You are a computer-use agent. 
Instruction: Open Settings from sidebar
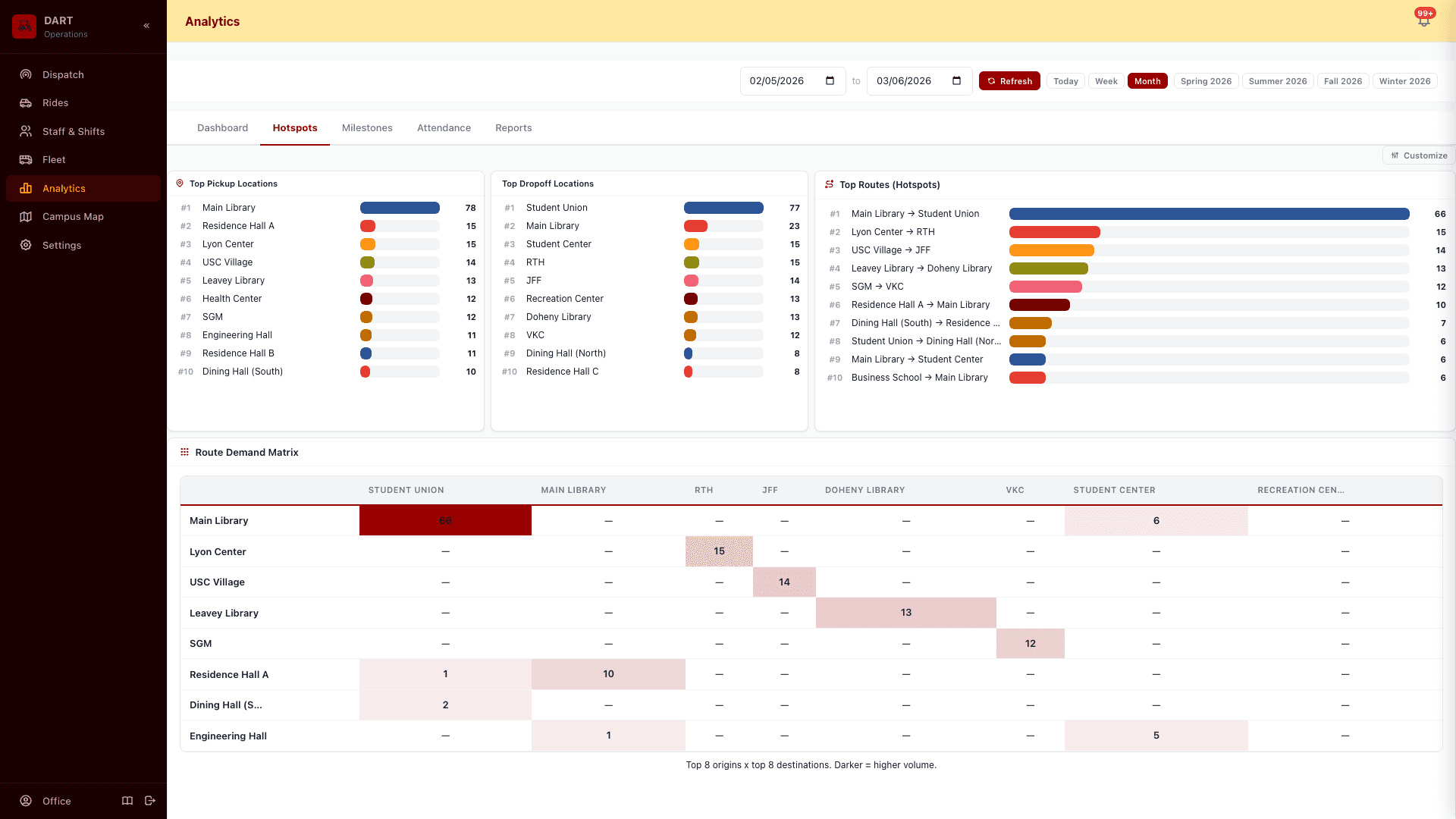(x=61, y=245)
